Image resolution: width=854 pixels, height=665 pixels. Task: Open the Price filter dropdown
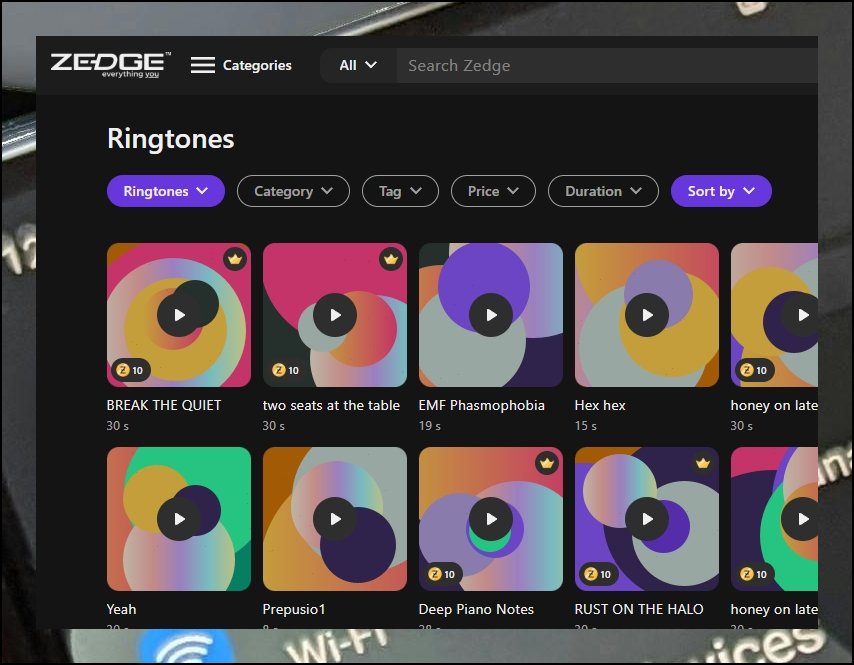click(493, 191)
